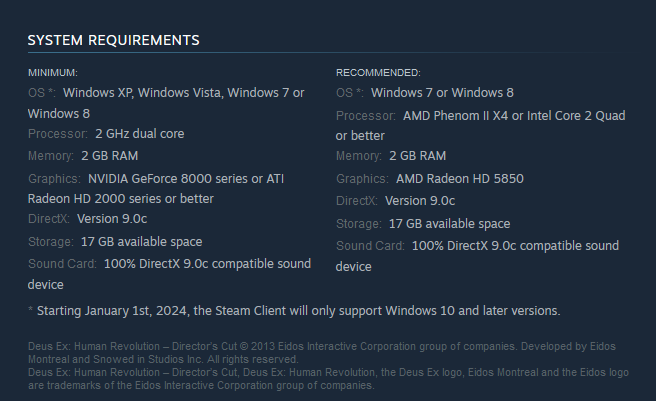
Task: Click the minimum OS asterisk label
Action: pyautogui.click(x=42, y=93)
